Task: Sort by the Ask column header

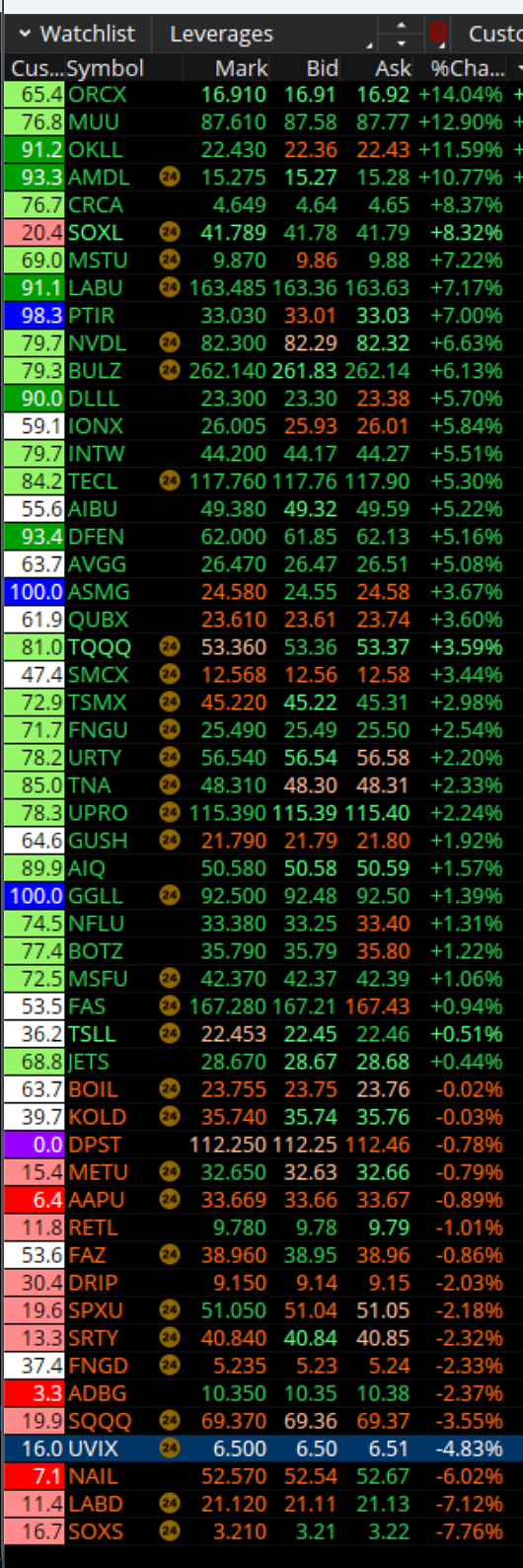Action: click(x=393, y=68)
